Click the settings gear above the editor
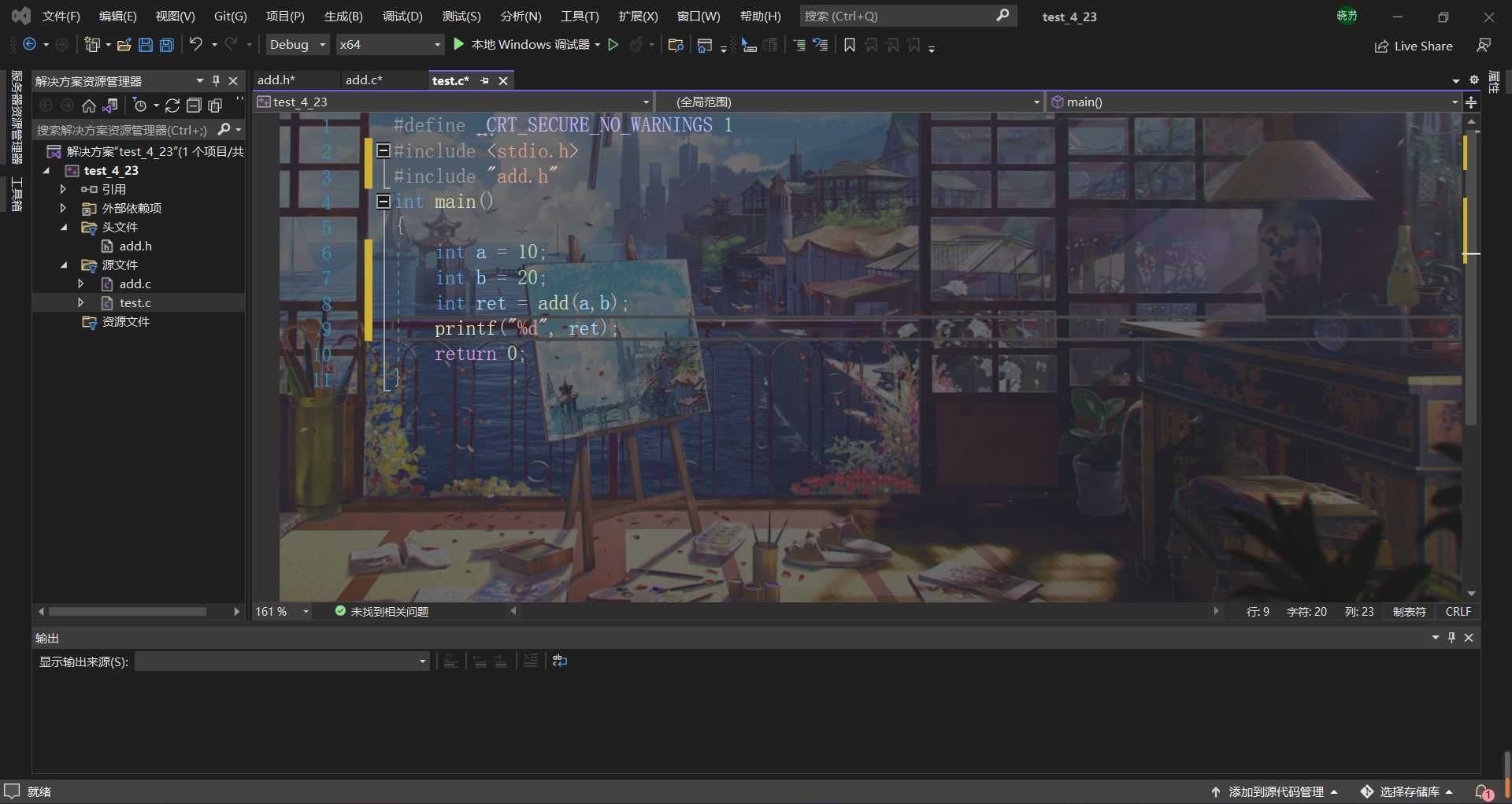Screen dimensions: 1512x804 [x=1474, y=80]
